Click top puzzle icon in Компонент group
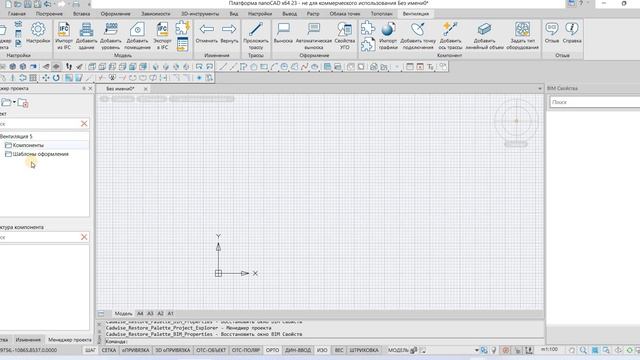 [367, 28]
